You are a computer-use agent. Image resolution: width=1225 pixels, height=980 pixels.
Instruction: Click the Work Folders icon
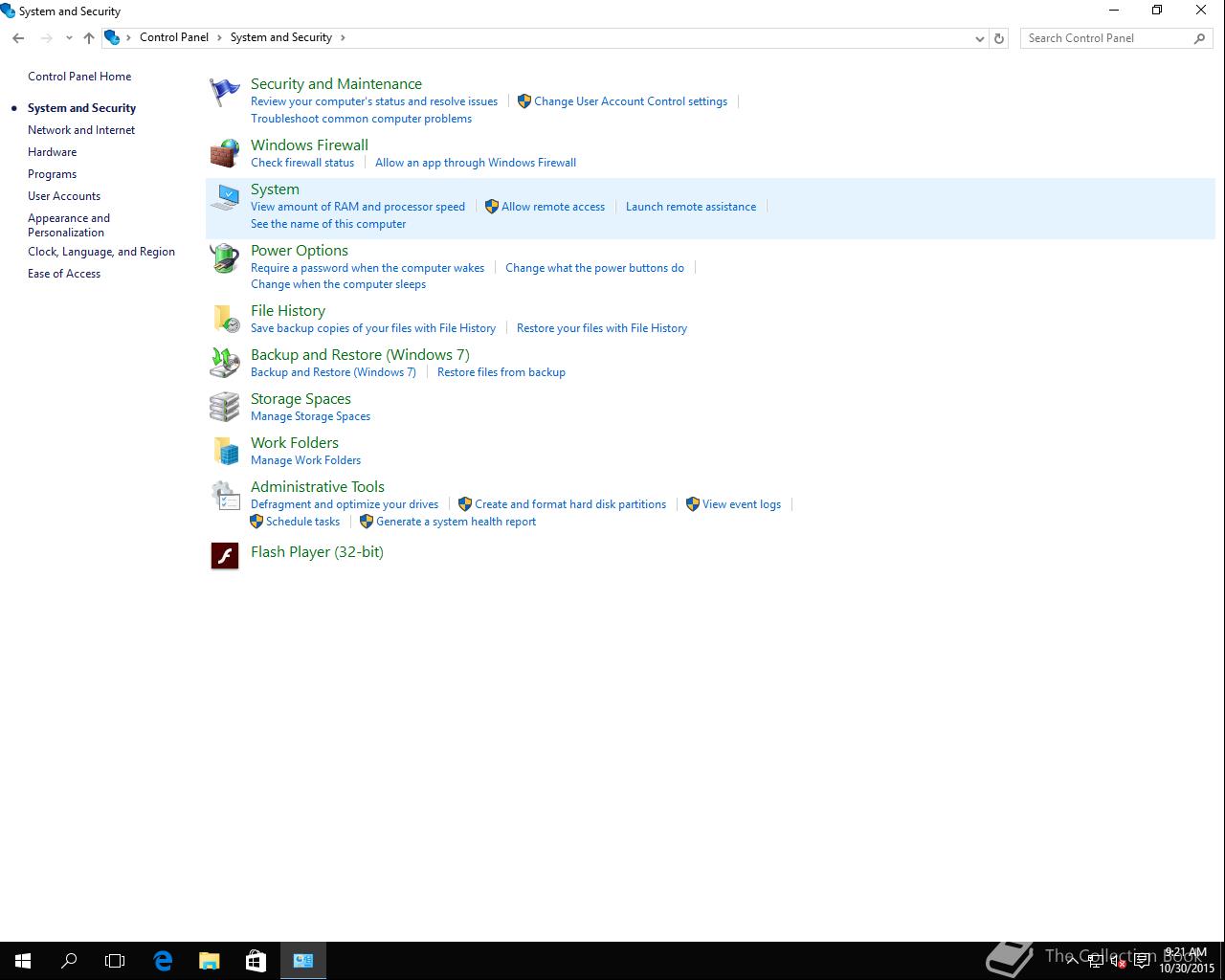click(x=225, y=451)
